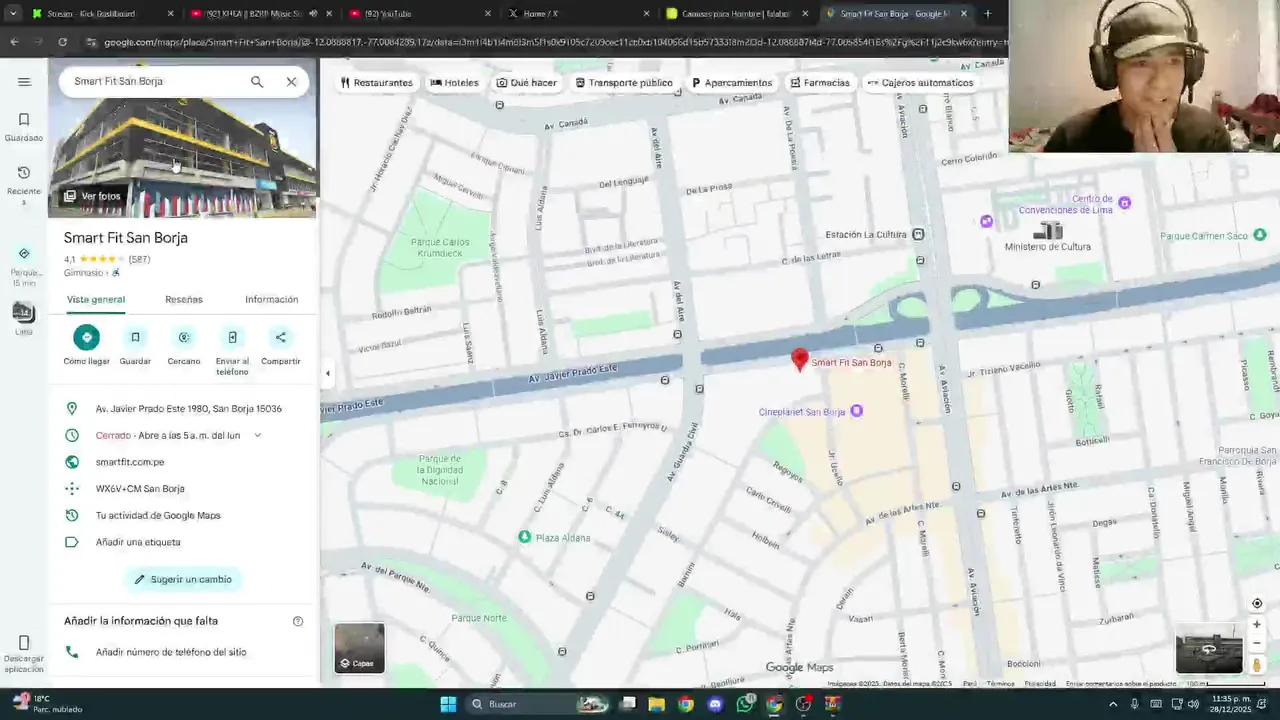Click the red Smart Fit San Borja pin
Image resolution: width=1280 pixels, height=720 pixels.
pos(799,359)
